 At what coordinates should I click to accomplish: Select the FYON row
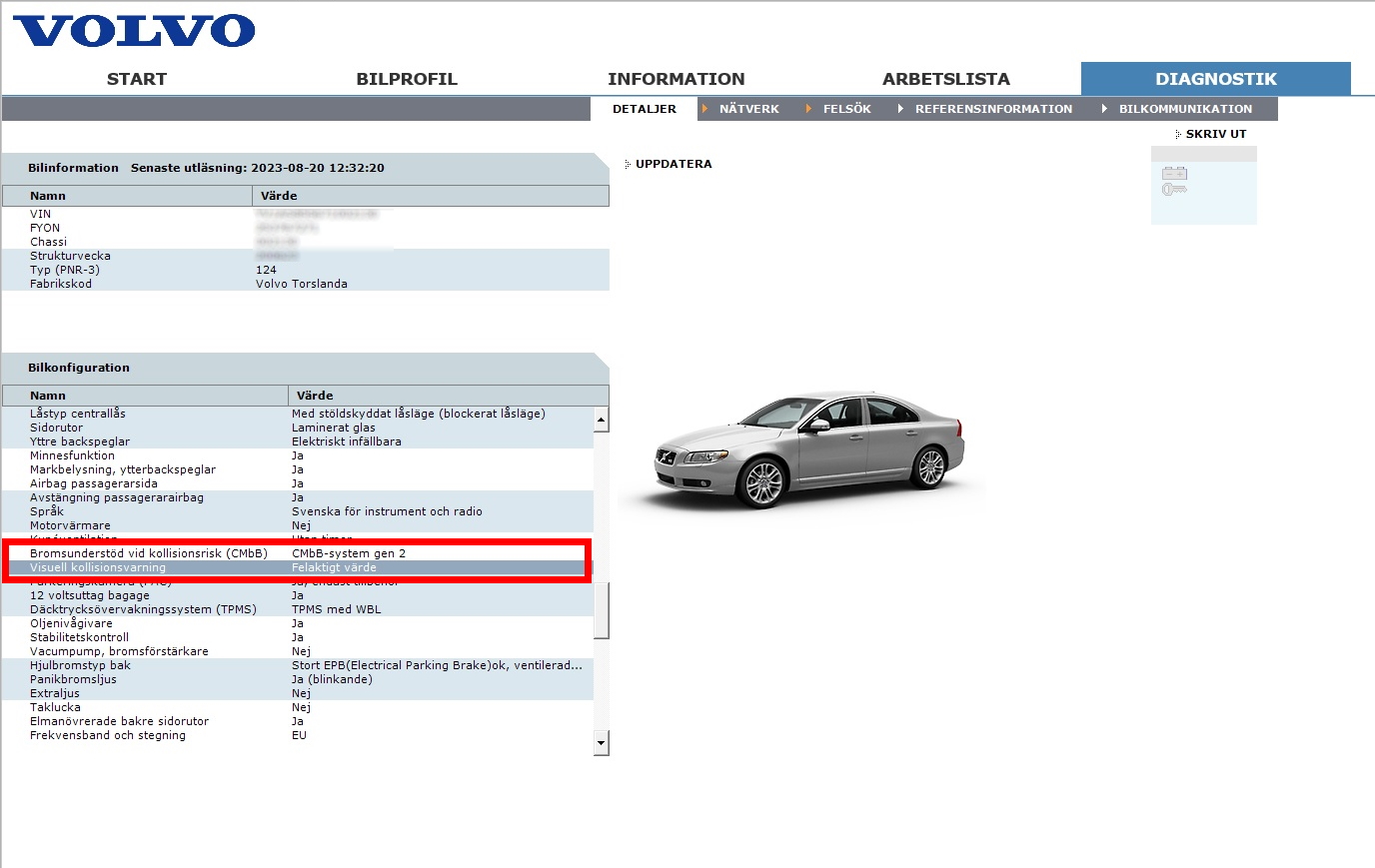305,228
